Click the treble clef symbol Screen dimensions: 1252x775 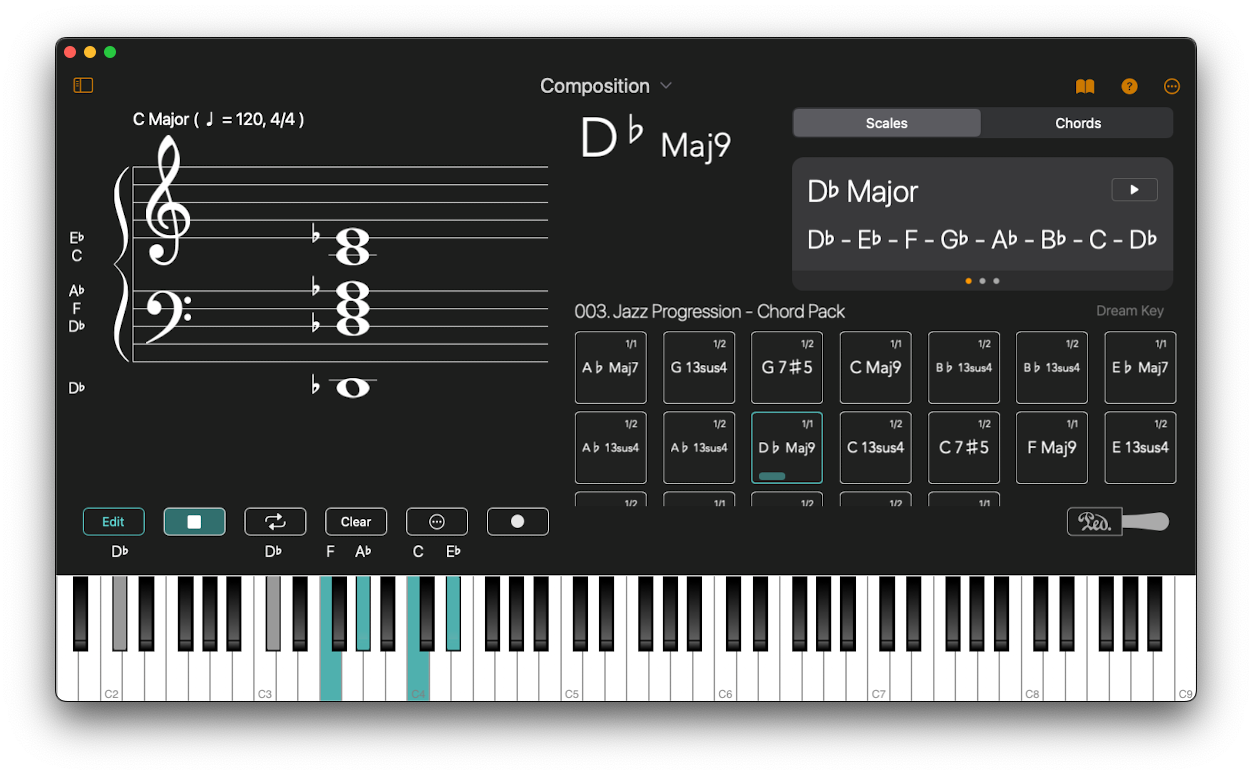click(166, 200)
